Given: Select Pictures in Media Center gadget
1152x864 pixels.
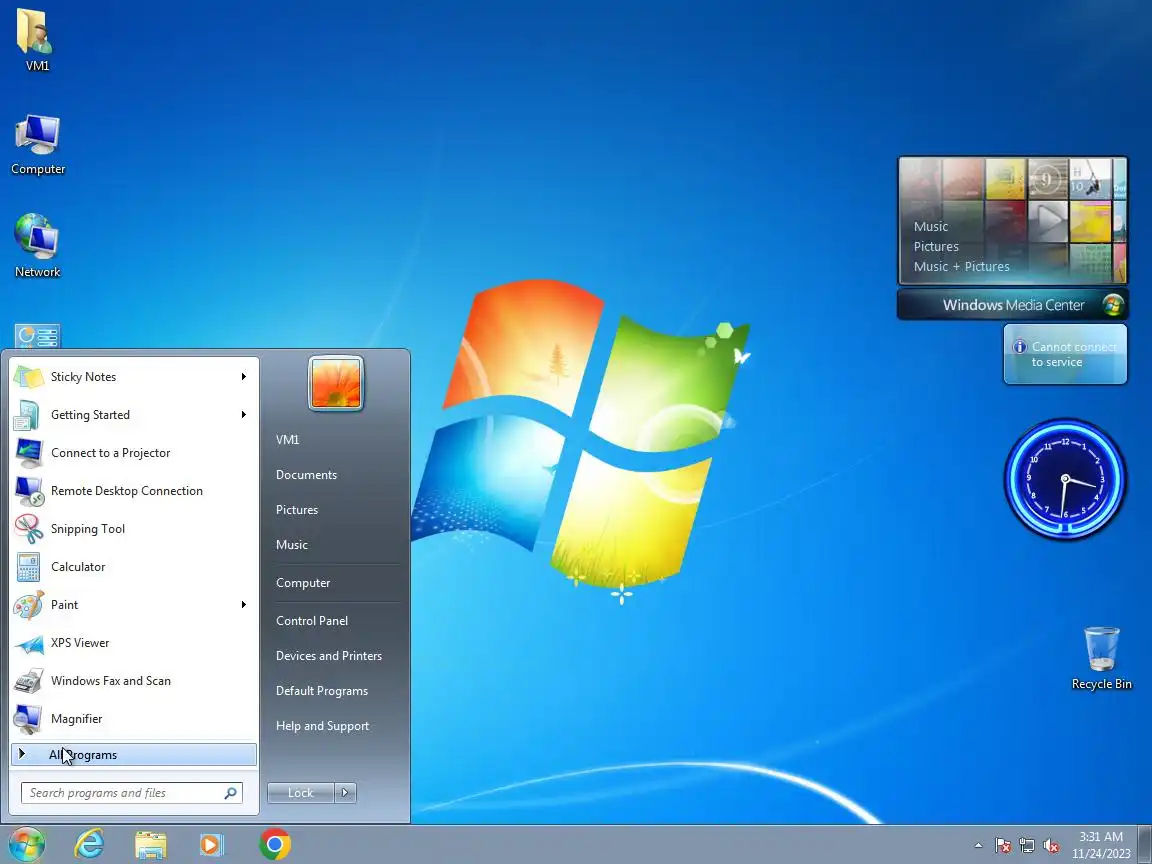Looking at the screenshot, I should 936,247.
